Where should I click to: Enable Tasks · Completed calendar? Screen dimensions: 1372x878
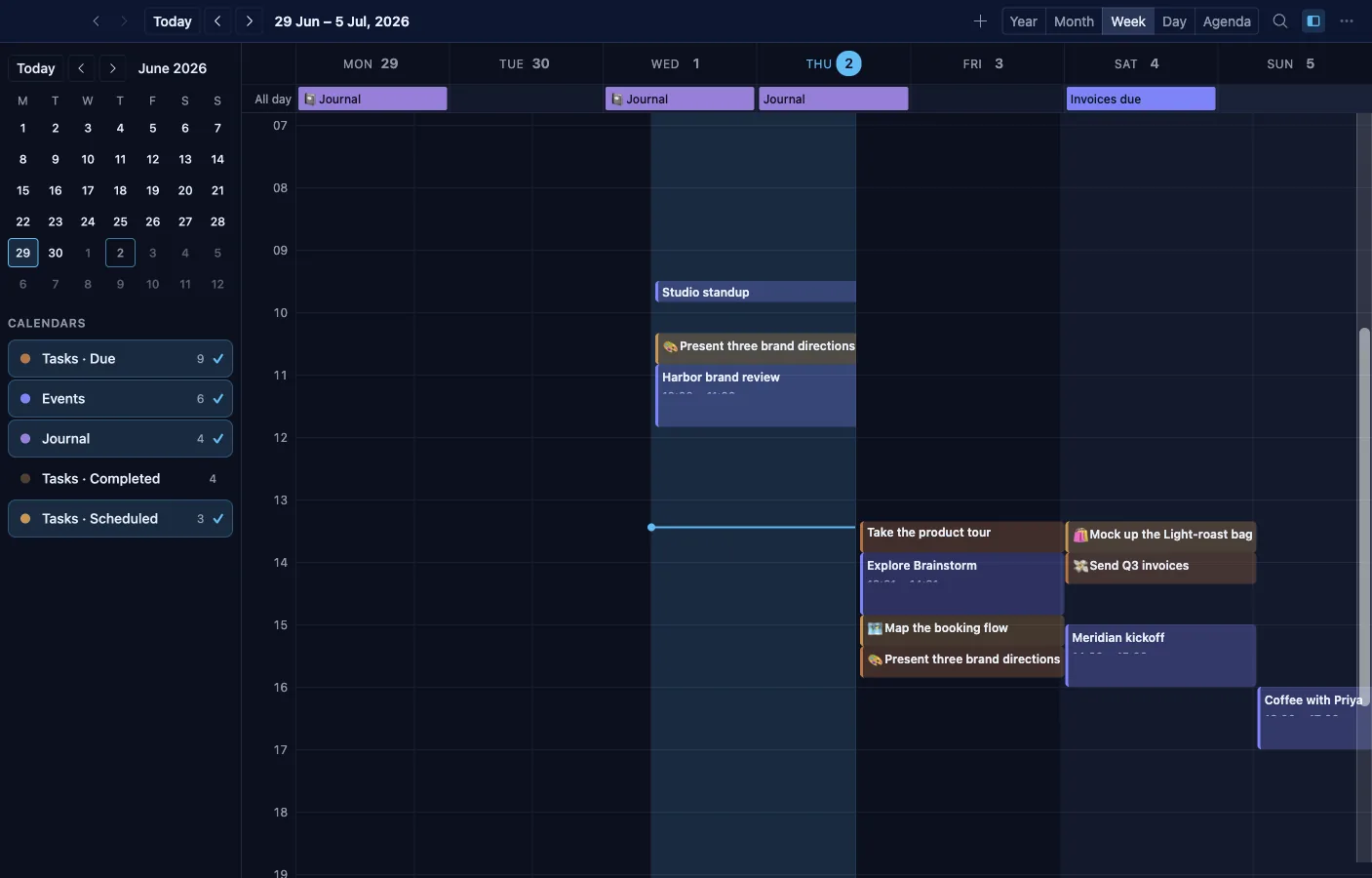coord(120,479)
